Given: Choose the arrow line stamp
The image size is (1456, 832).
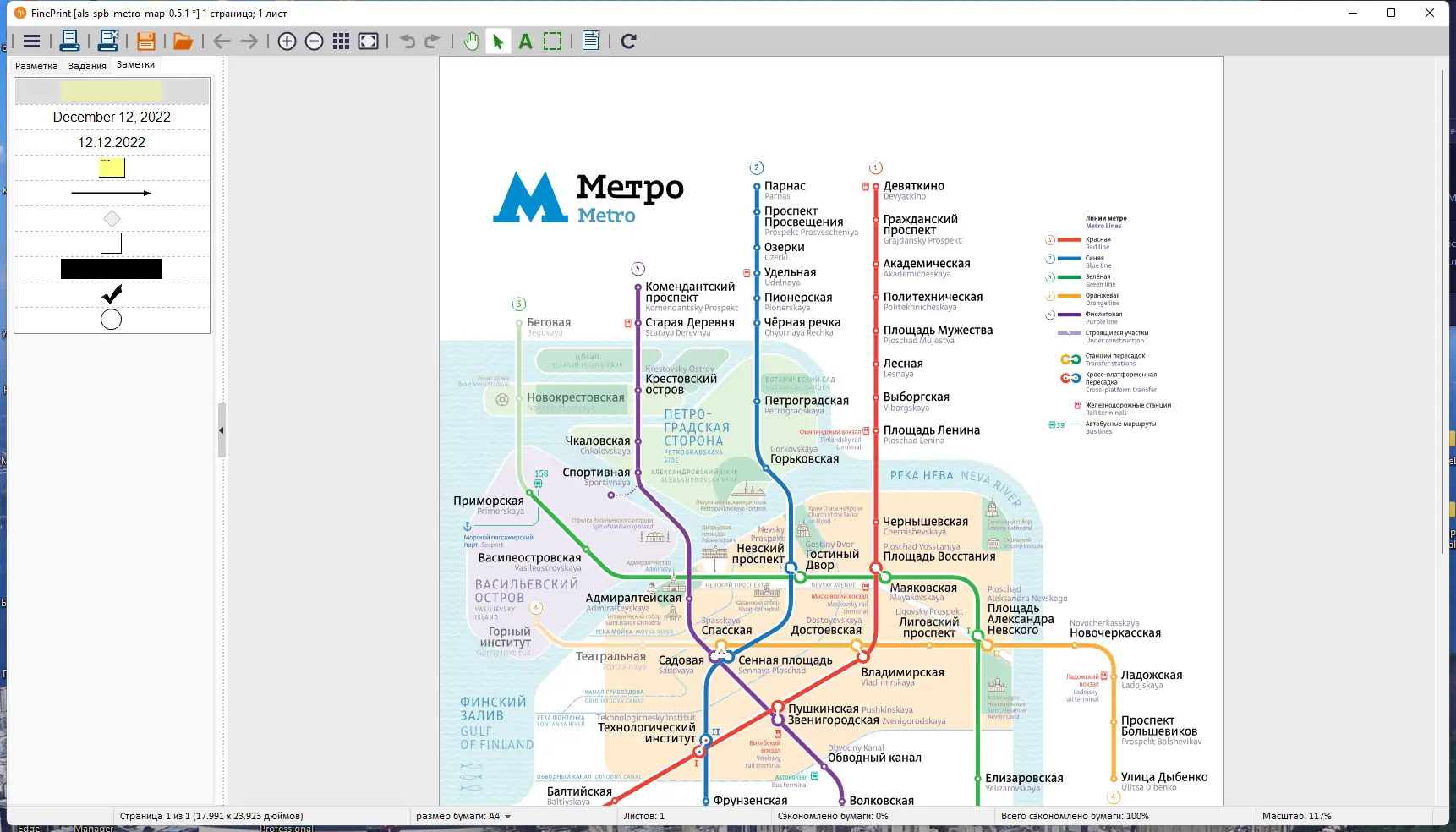Looking at the screenshot, I should 112,193.
